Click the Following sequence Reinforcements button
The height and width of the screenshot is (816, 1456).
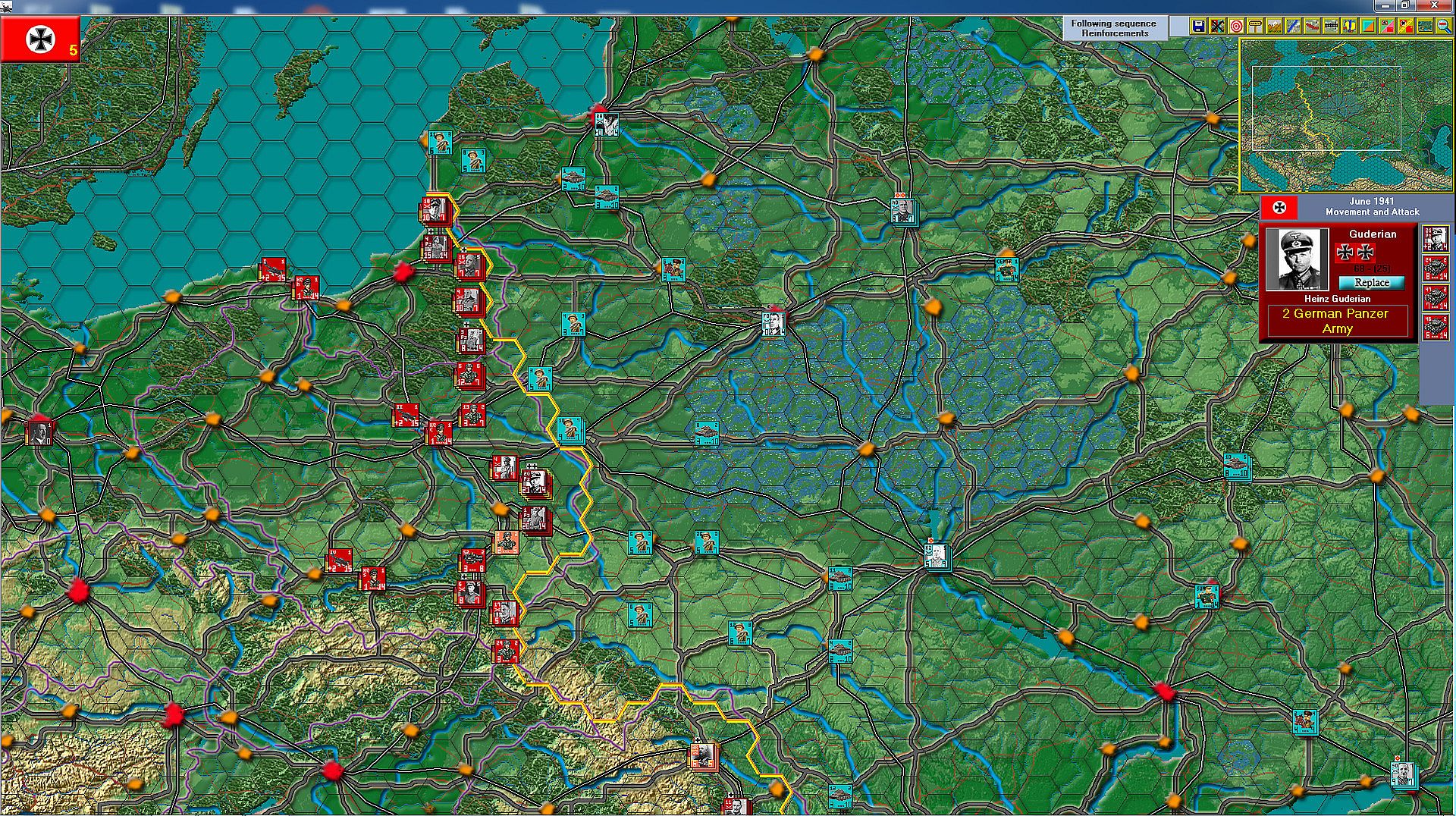[x=1114, y=28]
